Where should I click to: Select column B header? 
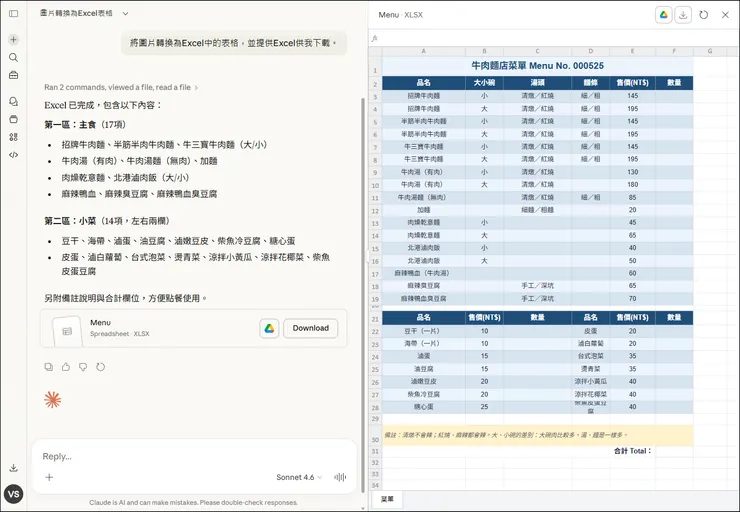[484, 51]
